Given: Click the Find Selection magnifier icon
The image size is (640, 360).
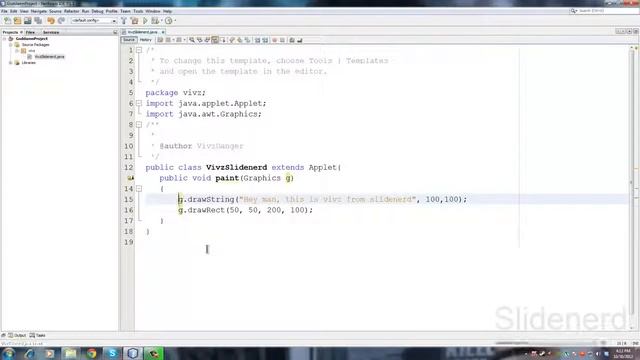Looking at the screenshot, I should click(192, 40).
